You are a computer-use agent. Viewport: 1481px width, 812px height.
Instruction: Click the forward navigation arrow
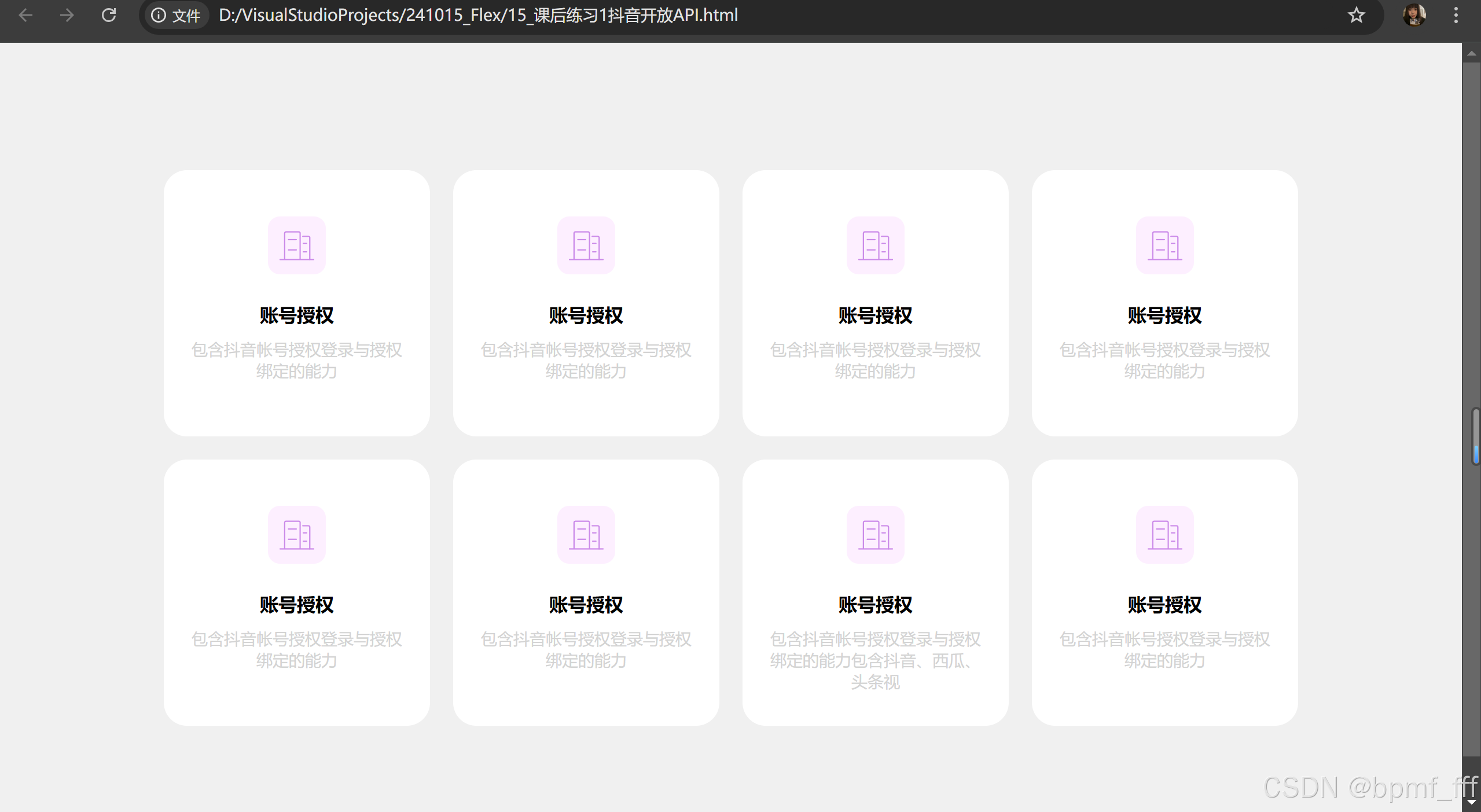(67, 15)
